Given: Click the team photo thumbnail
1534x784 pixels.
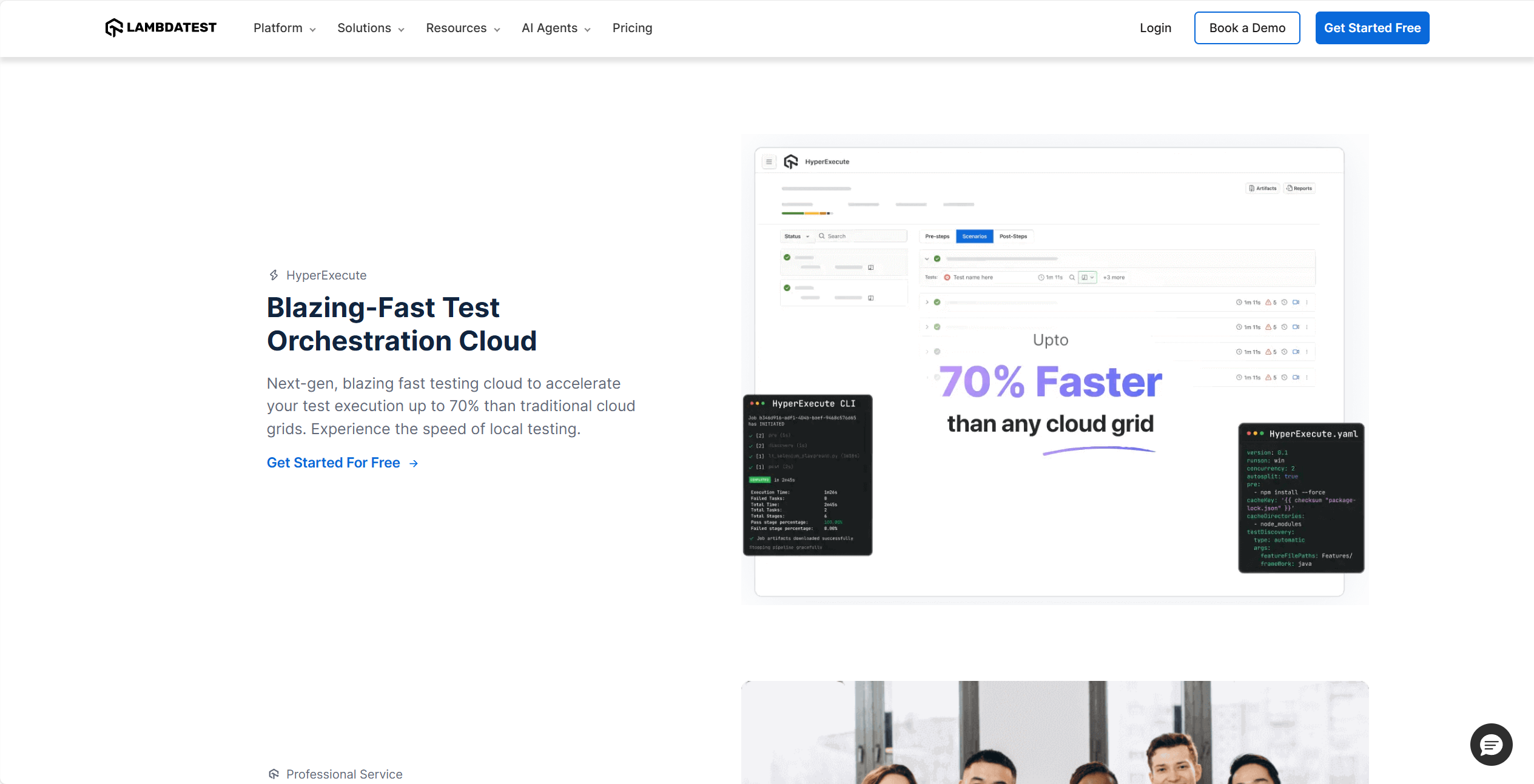Looking at the screenshot, I should [x=1054, y=732].
